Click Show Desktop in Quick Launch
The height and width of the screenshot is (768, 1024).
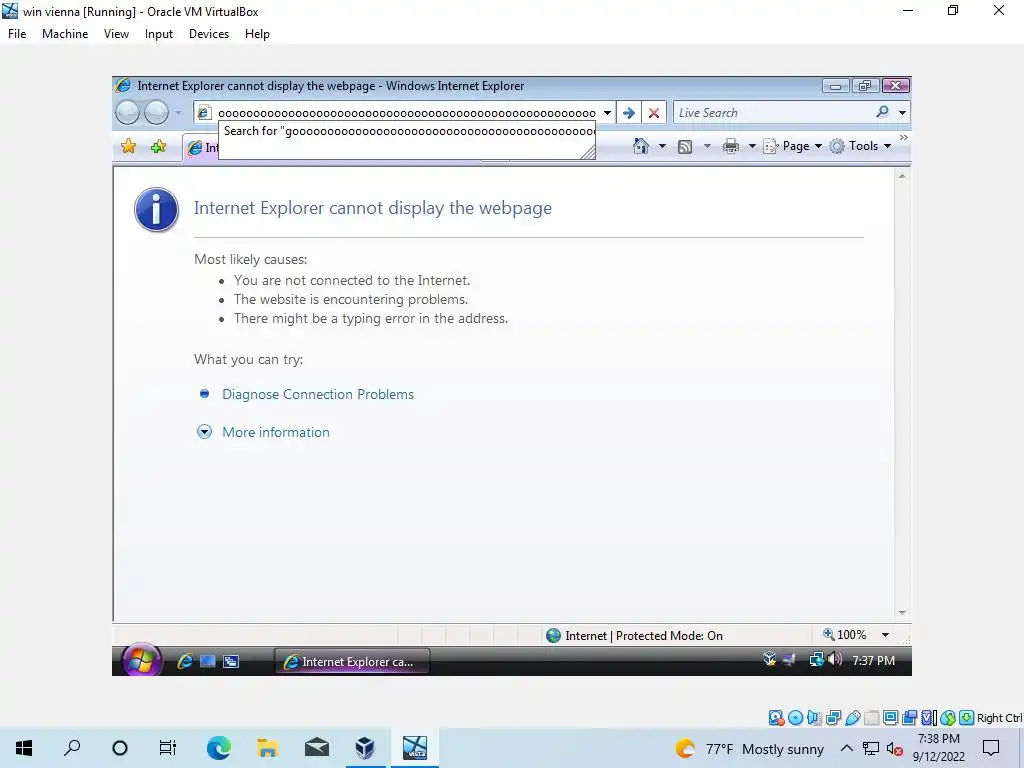click(x=208, y=661)
